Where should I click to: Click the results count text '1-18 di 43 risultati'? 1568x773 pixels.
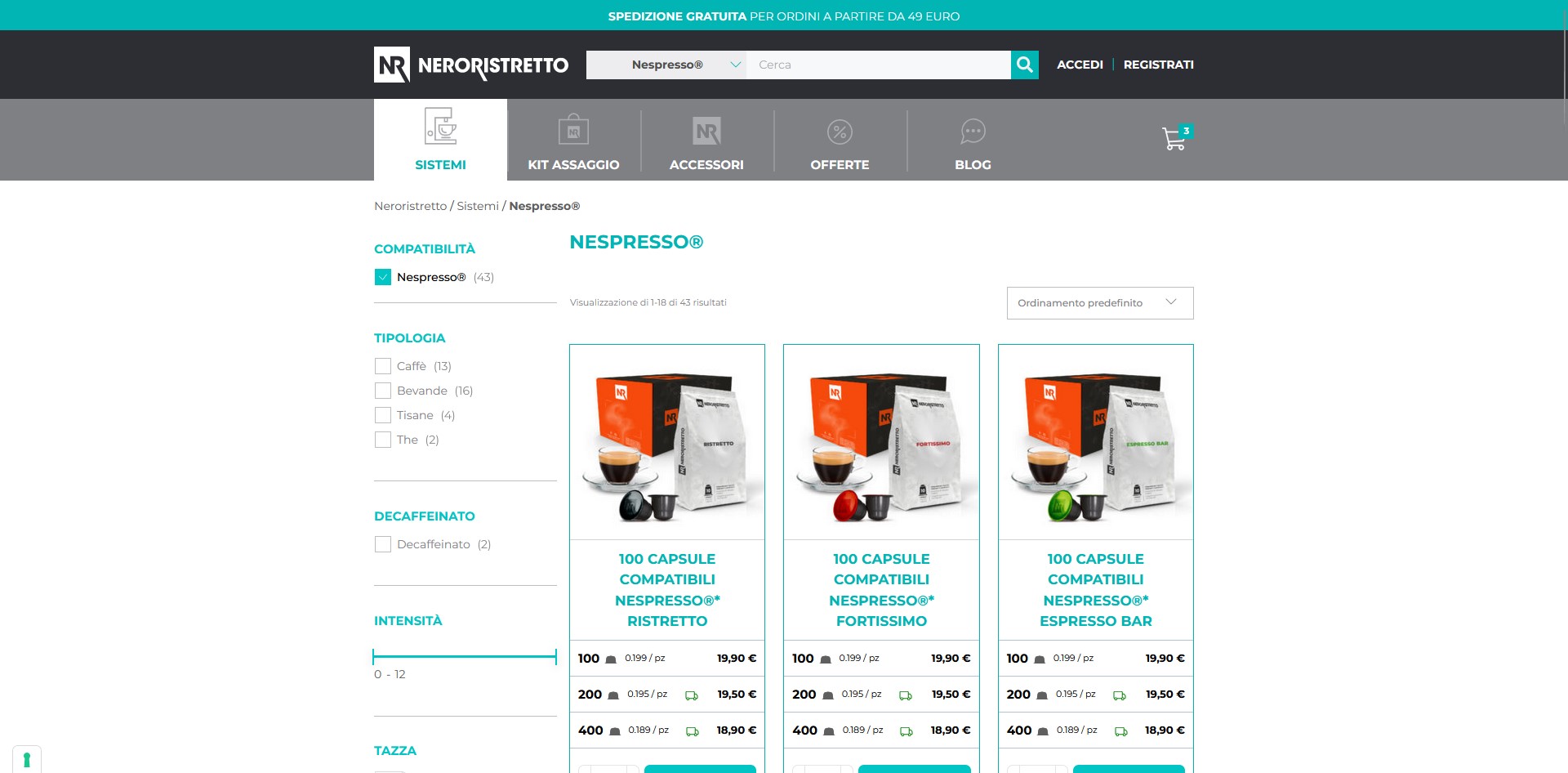[688, 302]
